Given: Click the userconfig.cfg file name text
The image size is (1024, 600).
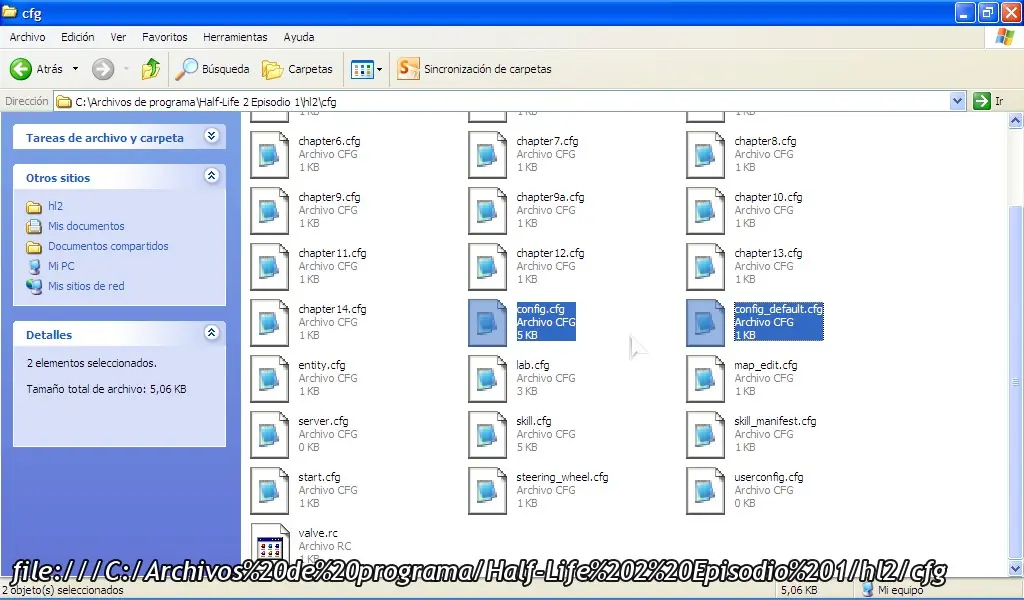Looking at the screenshot, I should tap(769, 477).
